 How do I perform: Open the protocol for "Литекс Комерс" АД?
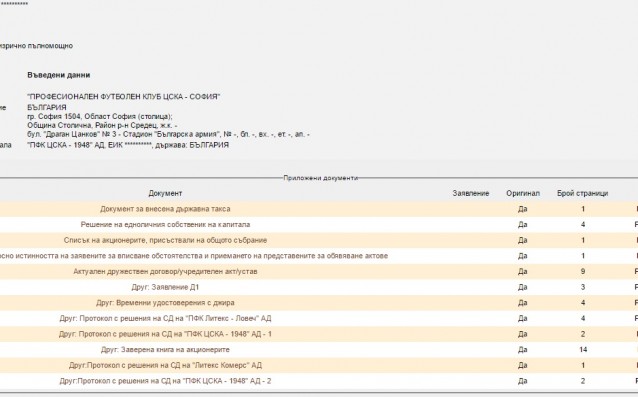click(165, 365)
